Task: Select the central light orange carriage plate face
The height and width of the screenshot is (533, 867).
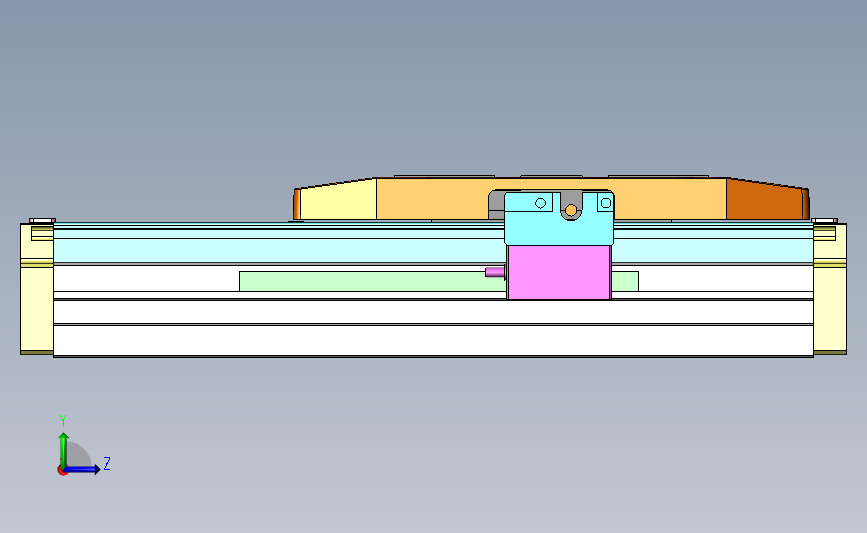Action: pos(431,199)
